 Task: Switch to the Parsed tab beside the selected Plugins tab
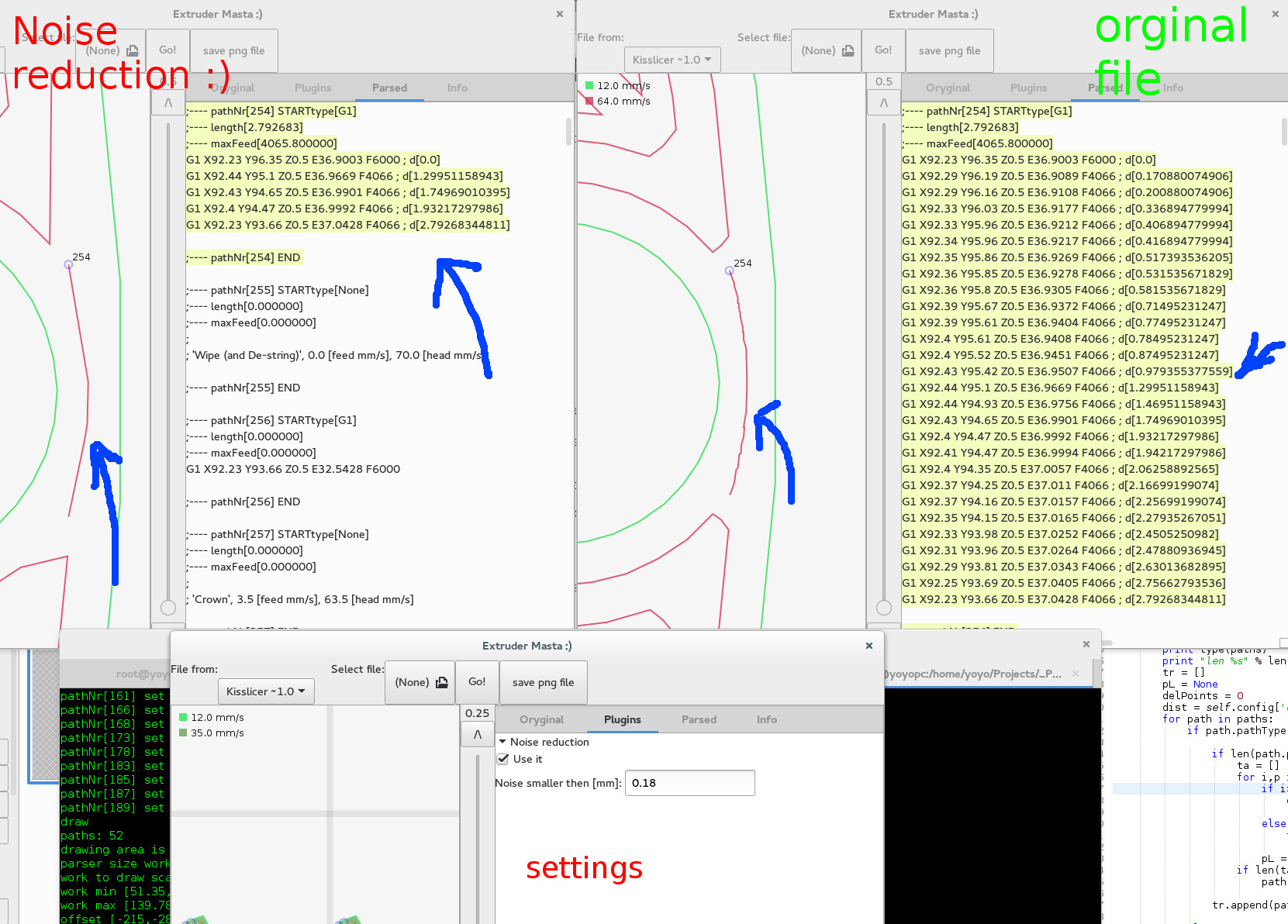pyautogui.click(x=698, y=719)
